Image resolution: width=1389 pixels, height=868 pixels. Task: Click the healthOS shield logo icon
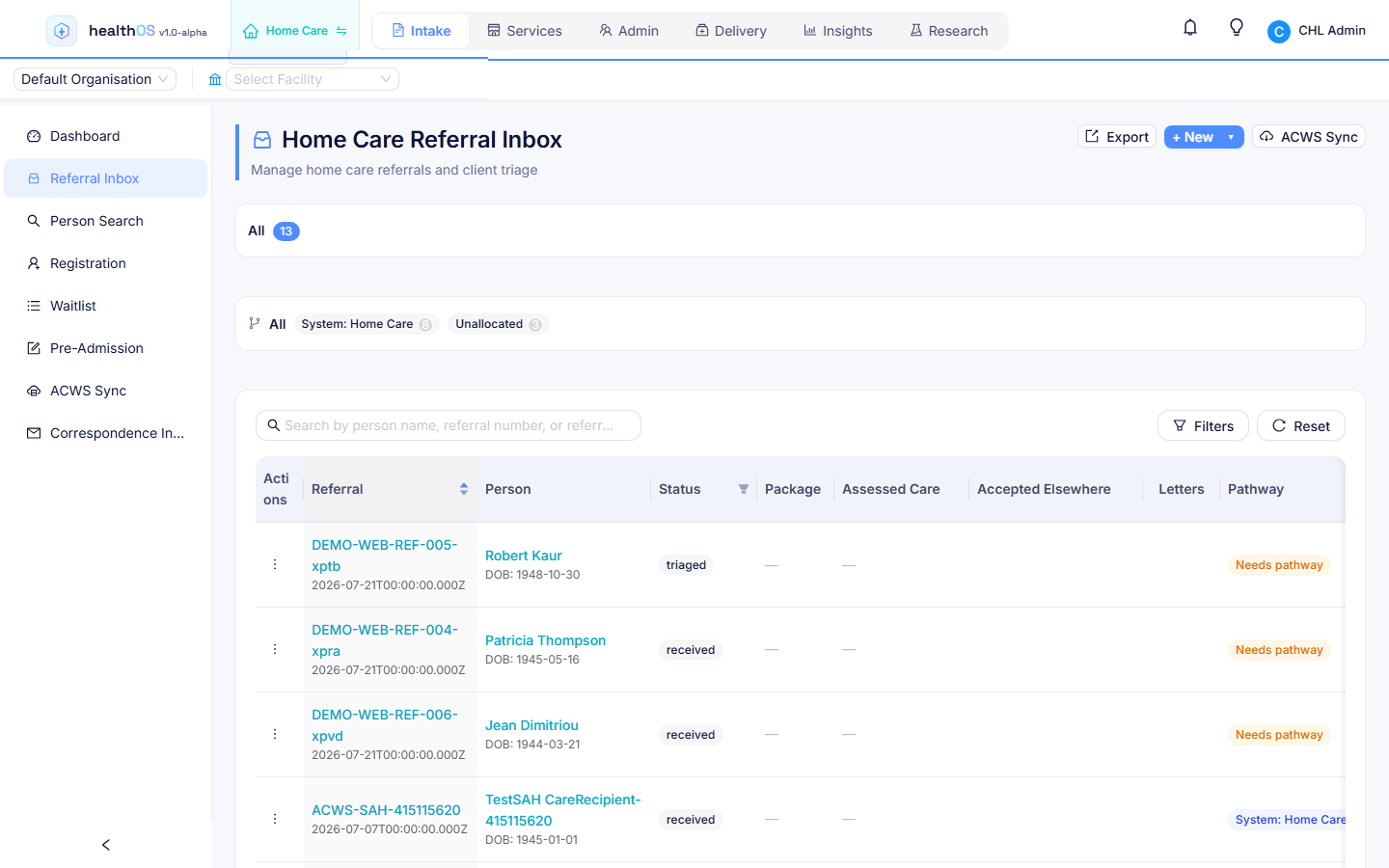[62, 31]
